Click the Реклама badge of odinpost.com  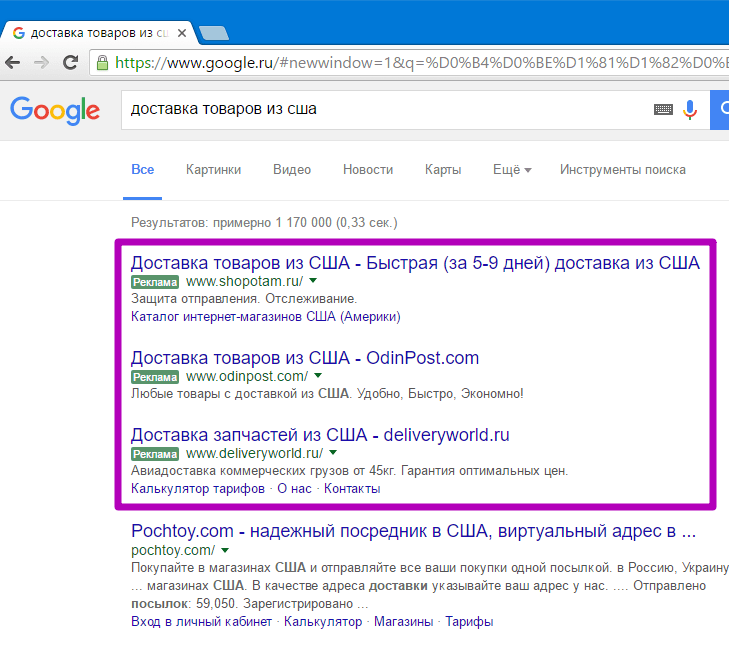coord(155,377)
